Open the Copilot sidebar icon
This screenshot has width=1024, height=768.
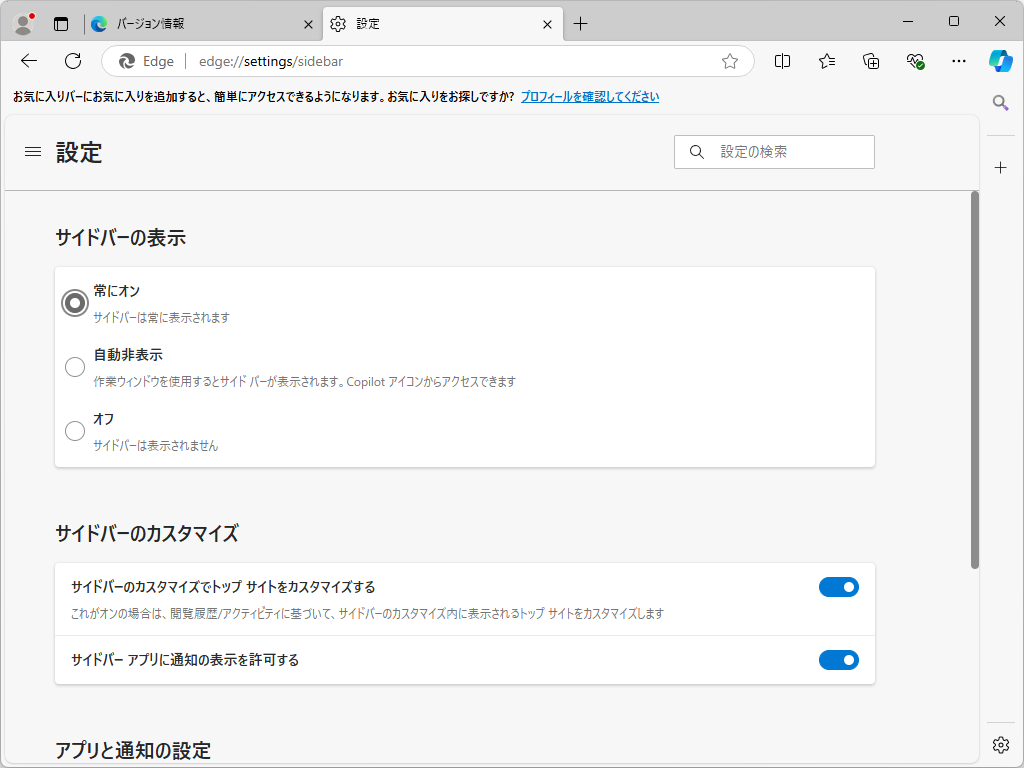[1001, 60]
